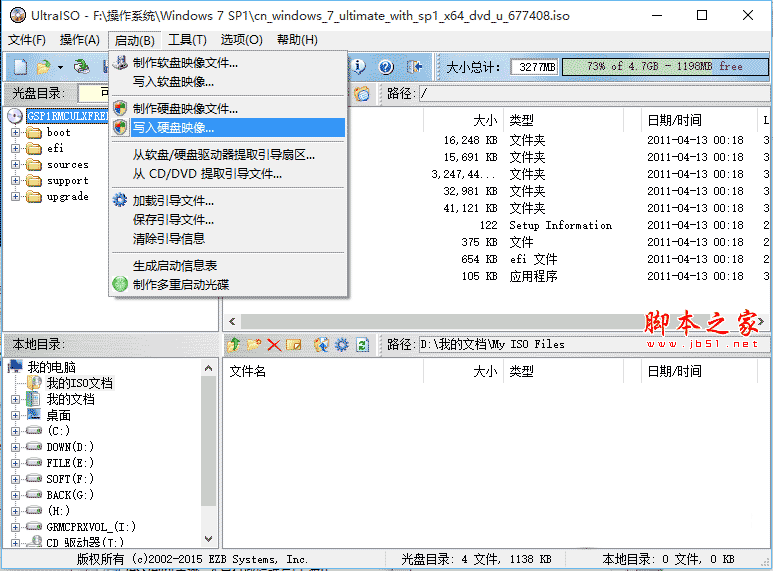Open the 帮助(H) menu
Screen dimensions: 773x571
297,40
